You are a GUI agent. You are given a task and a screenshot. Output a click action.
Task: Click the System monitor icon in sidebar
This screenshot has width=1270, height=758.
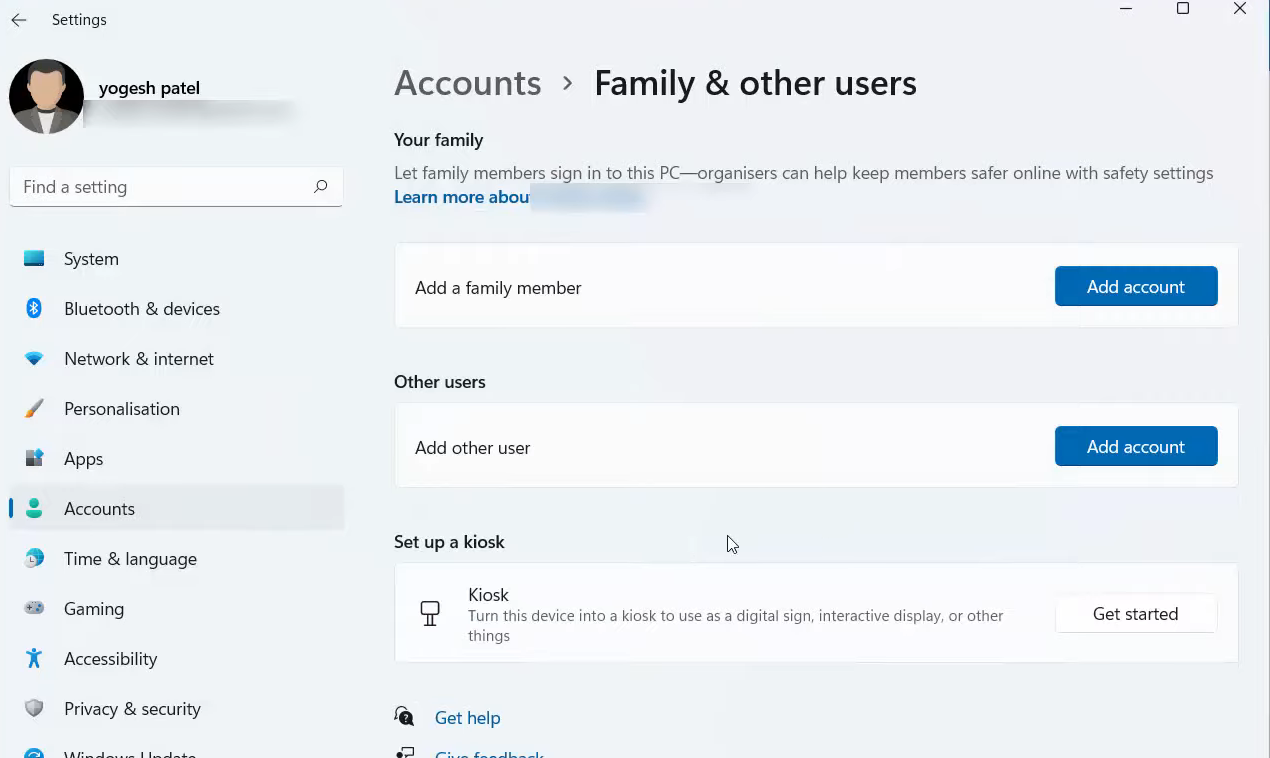[34, 259]
